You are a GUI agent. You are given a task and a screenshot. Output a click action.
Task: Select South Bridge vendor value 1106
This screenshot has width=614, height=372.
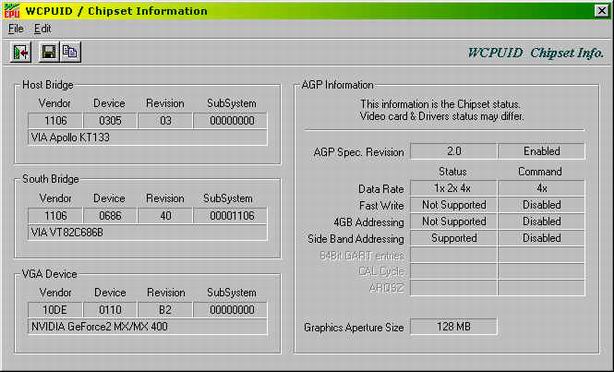(x=55, y=215)
